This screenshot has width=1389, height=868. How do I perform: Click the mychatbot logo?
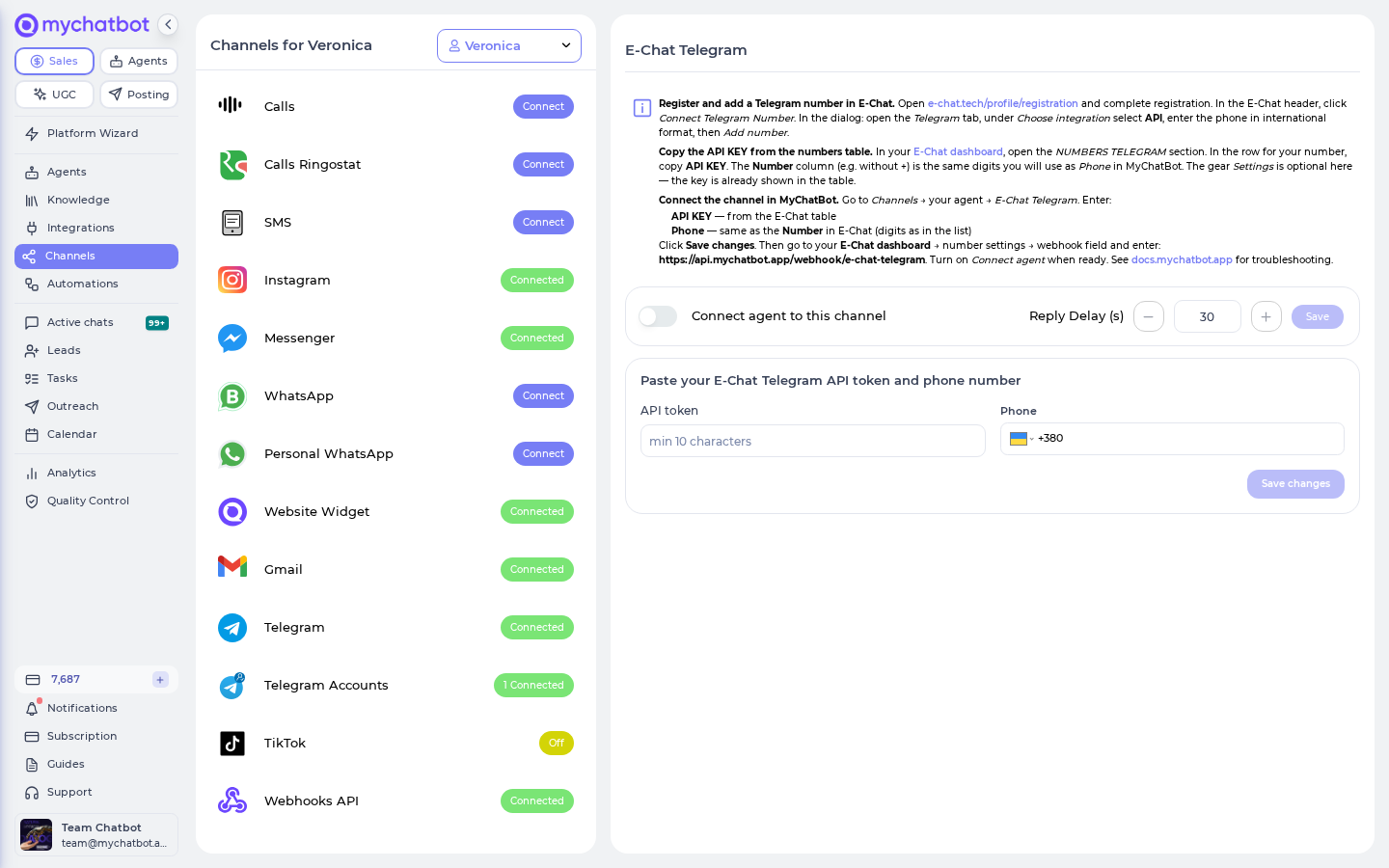click(x=82, y=25)
